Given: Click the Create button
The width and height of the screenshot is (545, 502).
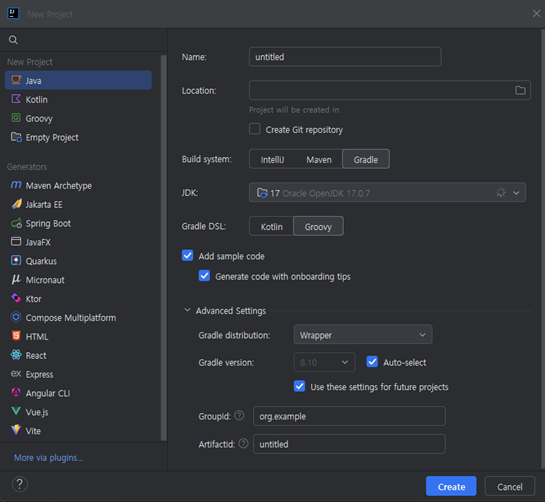Looking at the screenshot, I should click(x=451, y=486).
